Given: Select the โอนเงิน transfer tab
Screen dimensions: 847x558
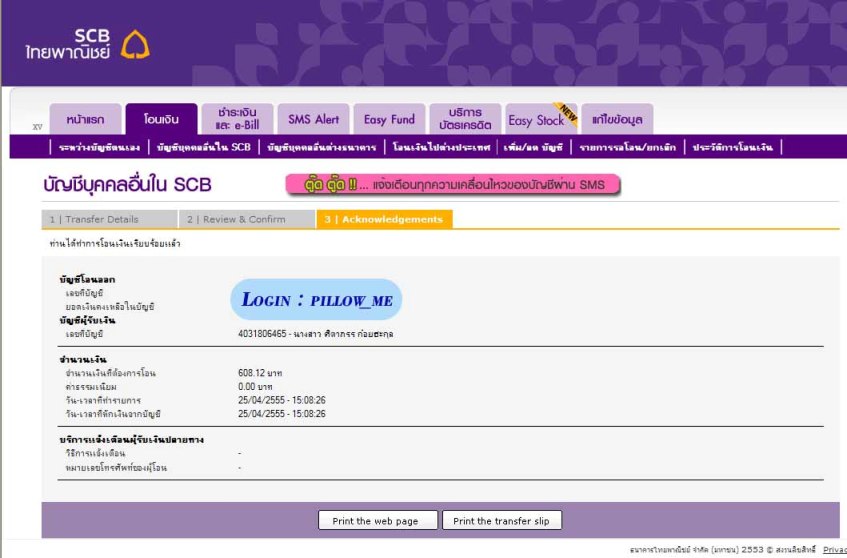Looking at the screenshot, I should [x=162, y=119].
